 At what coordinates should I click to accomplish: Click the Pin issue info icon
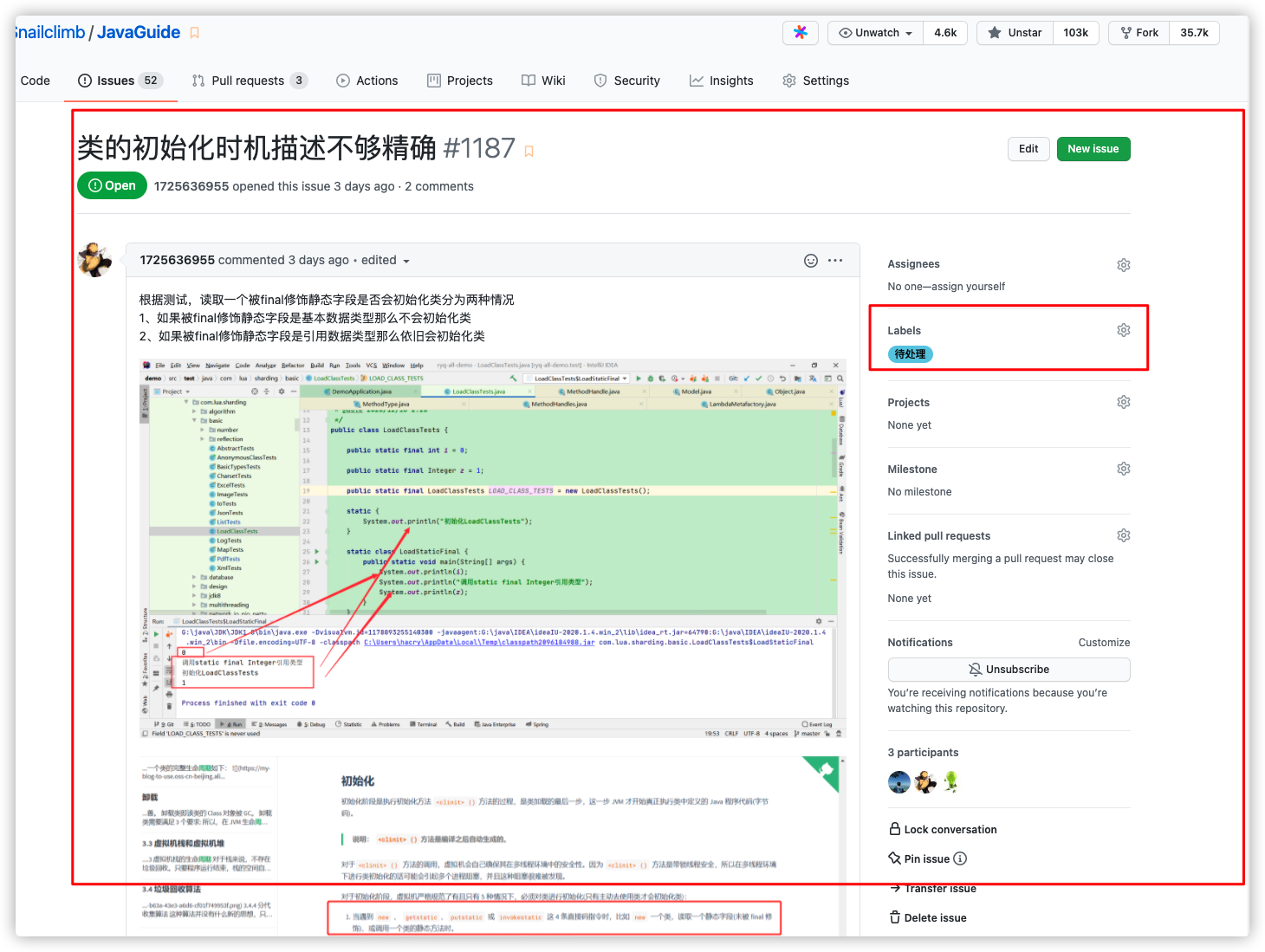tap(960, 859)
